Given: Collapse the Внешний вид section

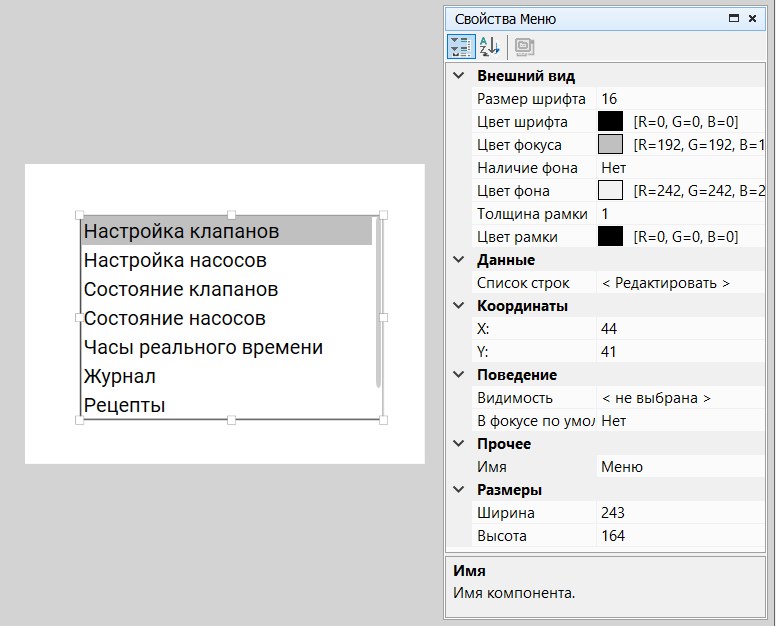Looking at the screenshot, I should tap(458, 76).
